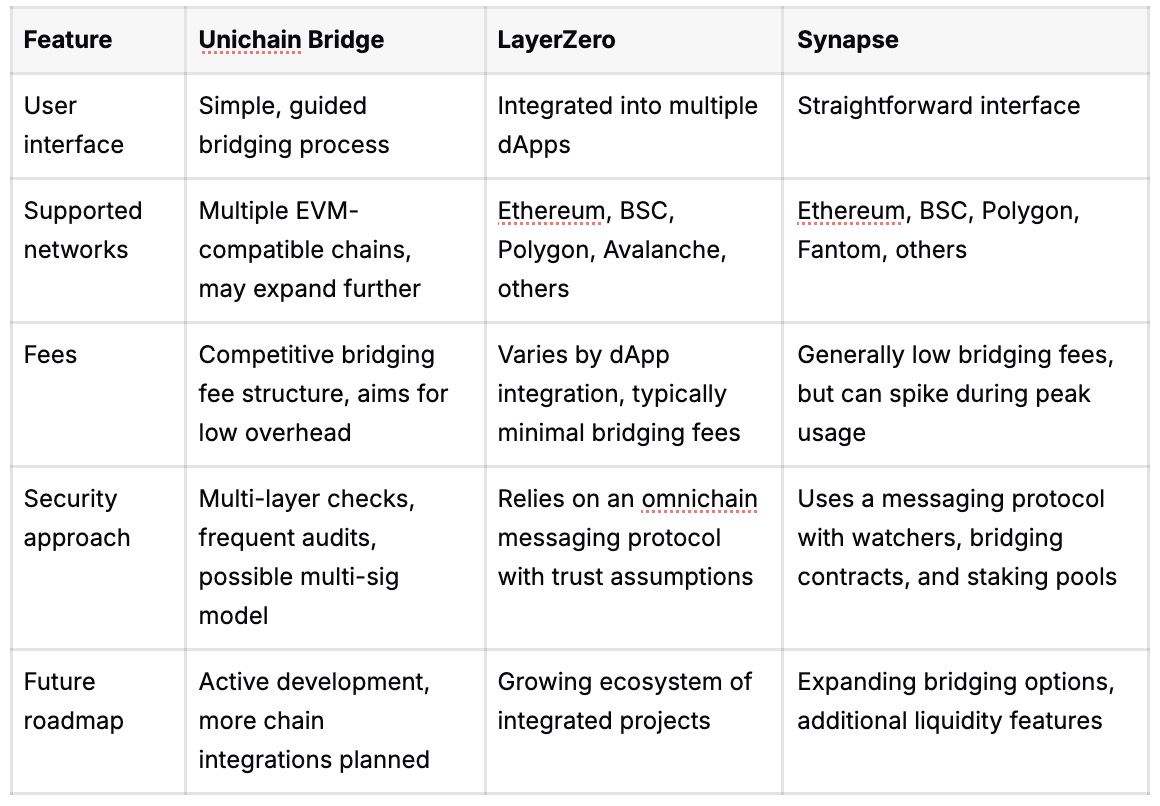Viewport: 1160px width, 806px height.
Task: Select the "Unichain Bridge" column header
Action: [291, 41]
